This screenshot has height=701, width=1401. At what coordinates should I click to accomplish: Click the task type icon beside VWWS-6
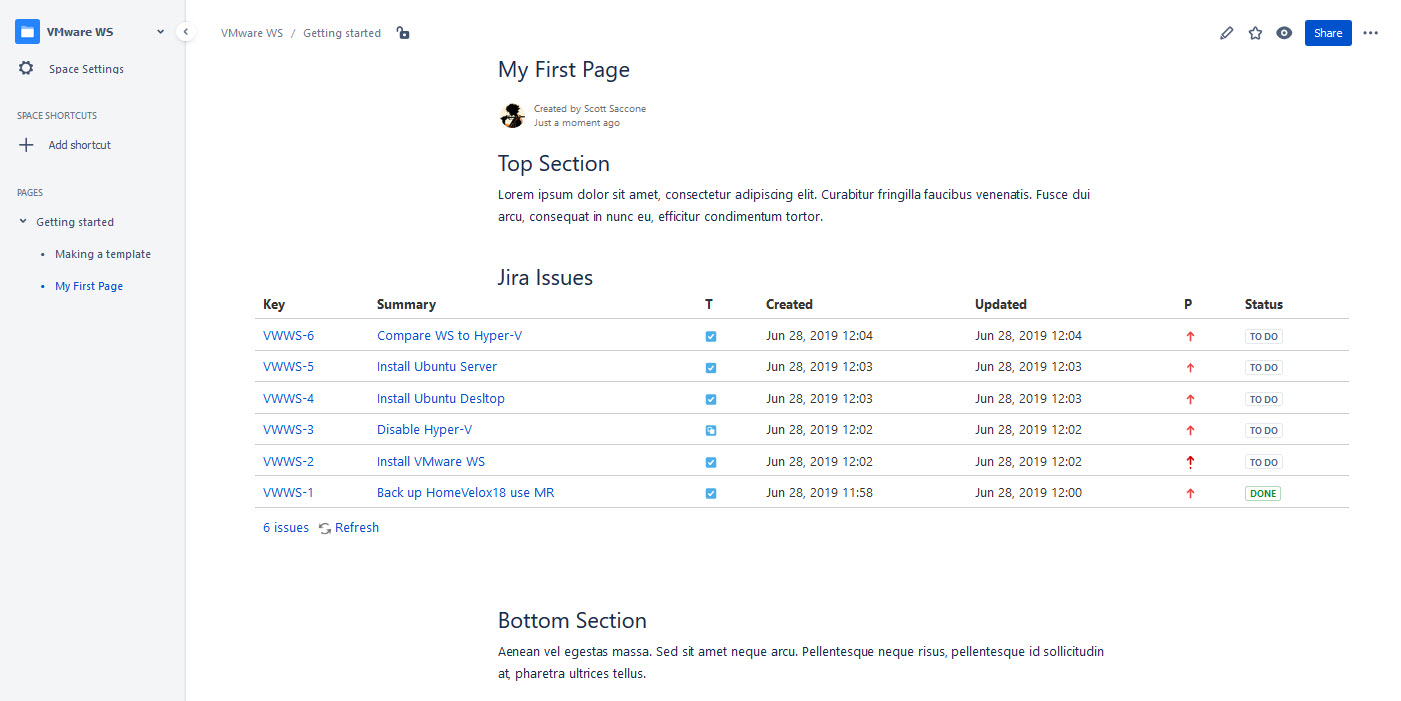[711, 336]
